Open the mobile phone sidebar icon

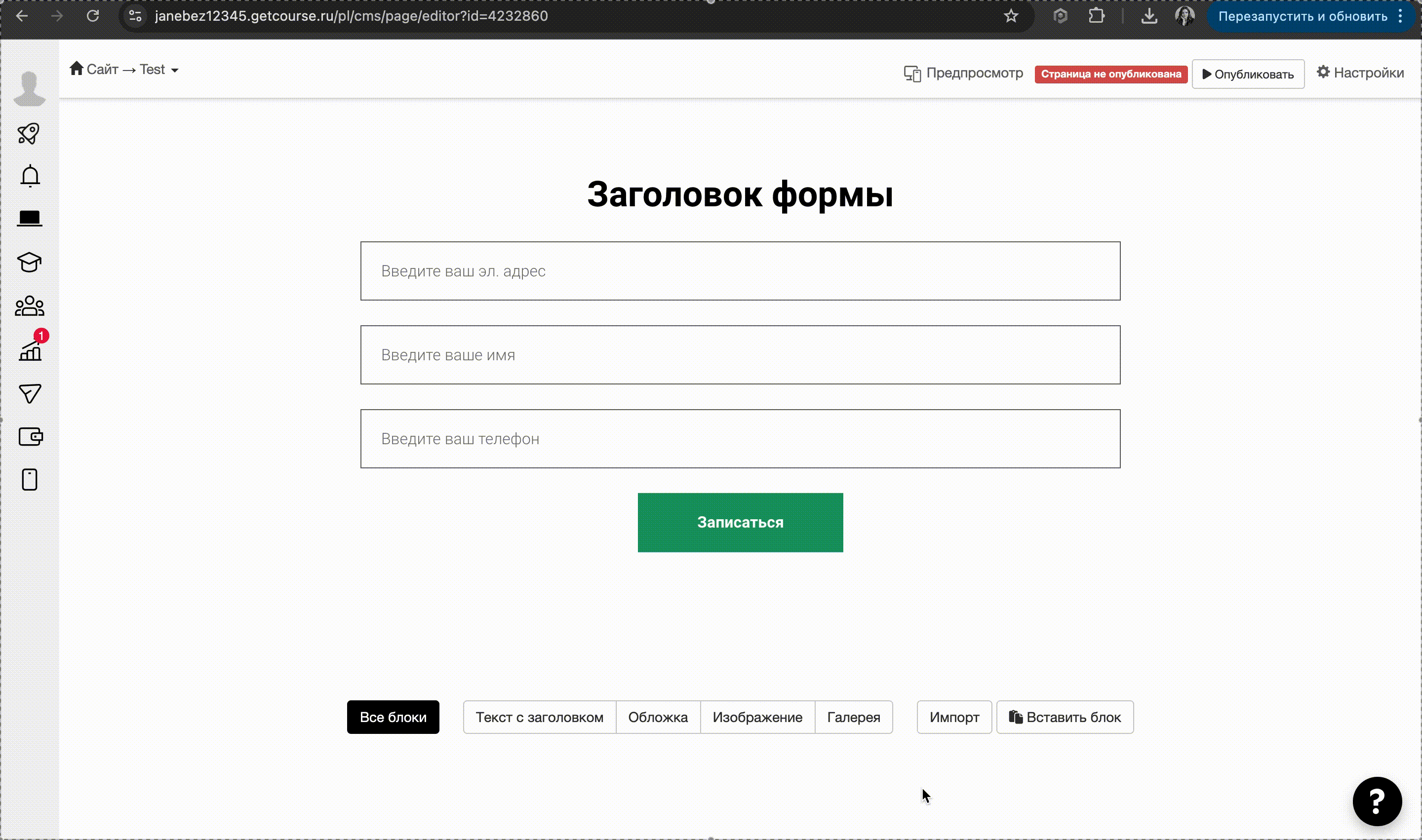(30, 479)
